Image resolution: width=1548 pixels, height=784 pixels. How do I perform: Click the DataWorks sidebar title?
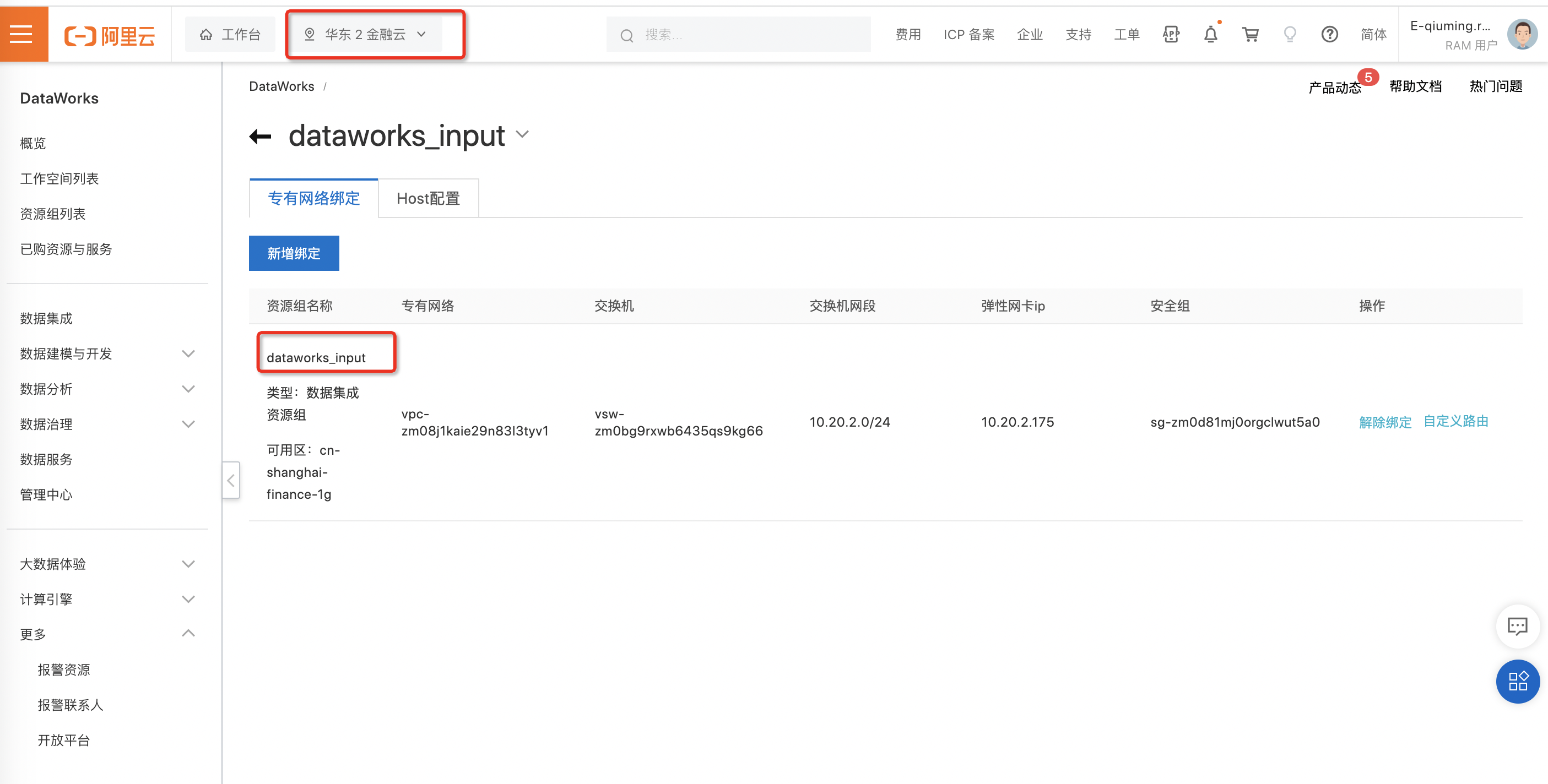(59, 98)
